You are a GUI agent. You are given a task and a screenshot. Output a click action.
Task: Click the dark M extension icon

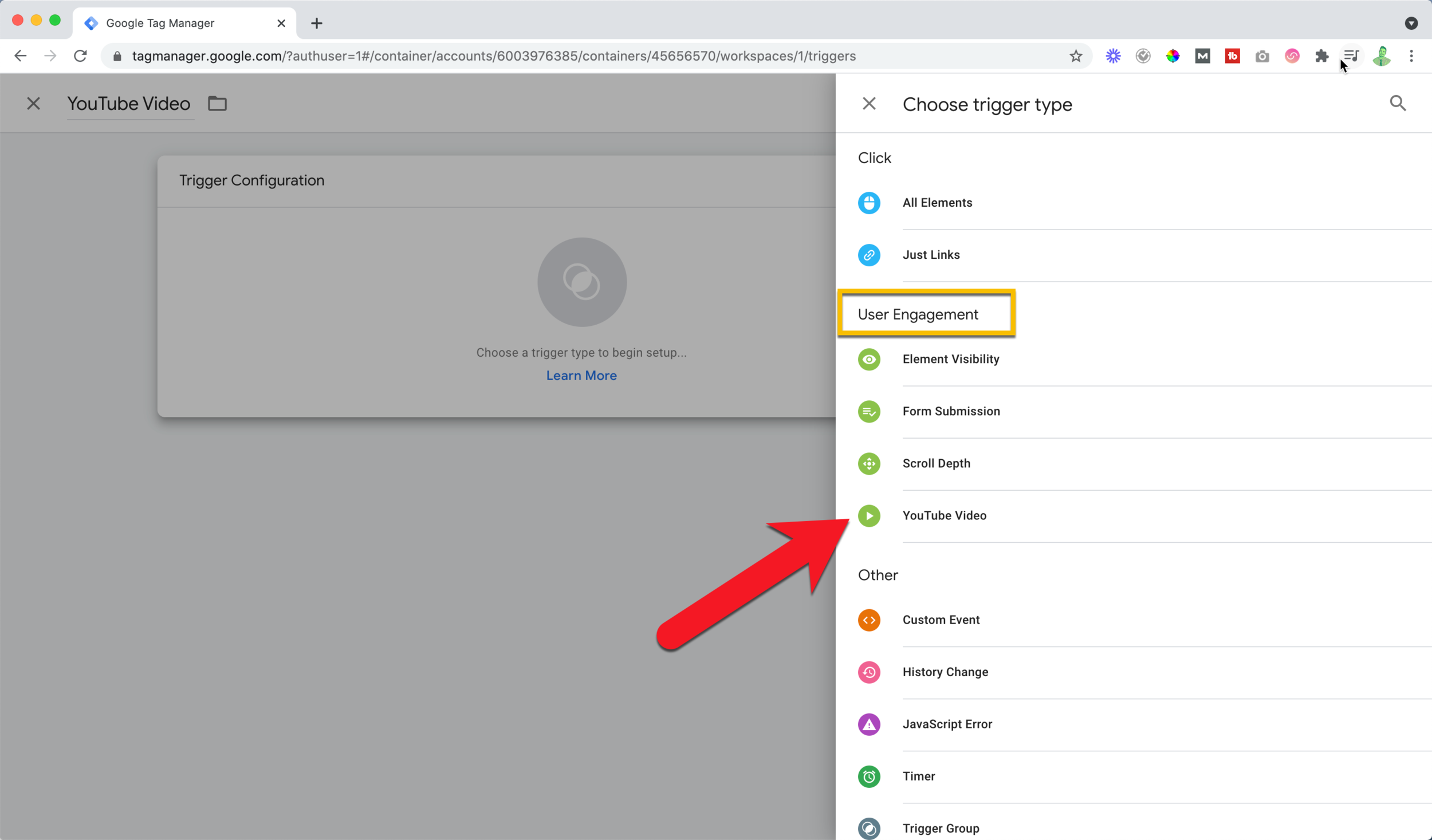point(1202,56)
